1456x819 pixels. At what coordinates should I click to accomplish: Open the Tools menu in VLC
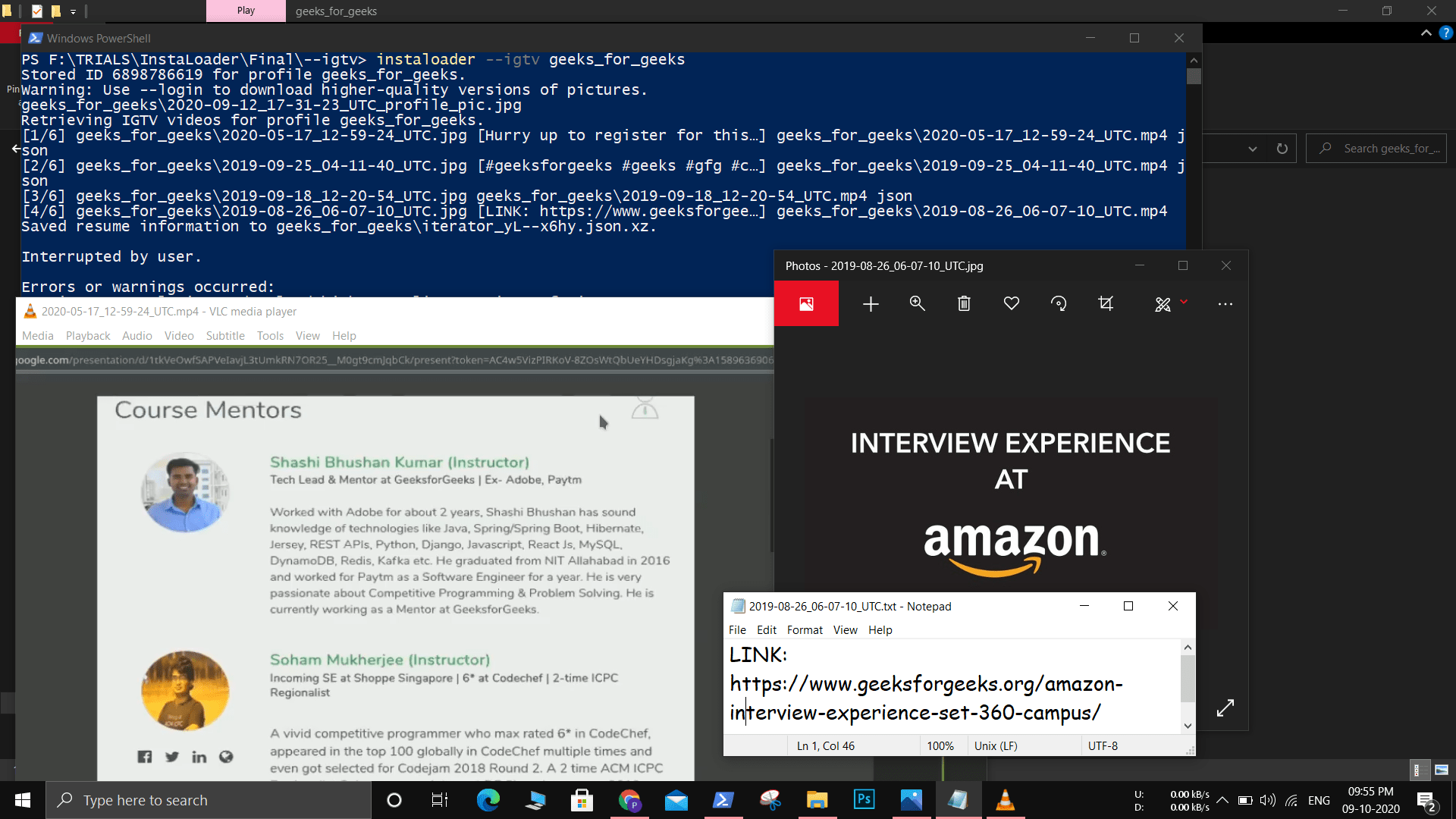click(270, 335)
